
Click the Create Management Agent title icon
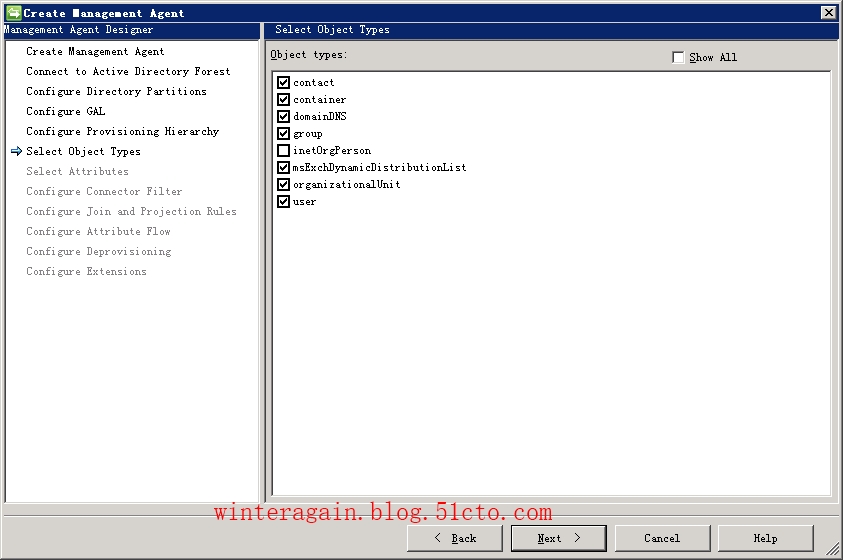pyautogui.click(x=14, y=12)
